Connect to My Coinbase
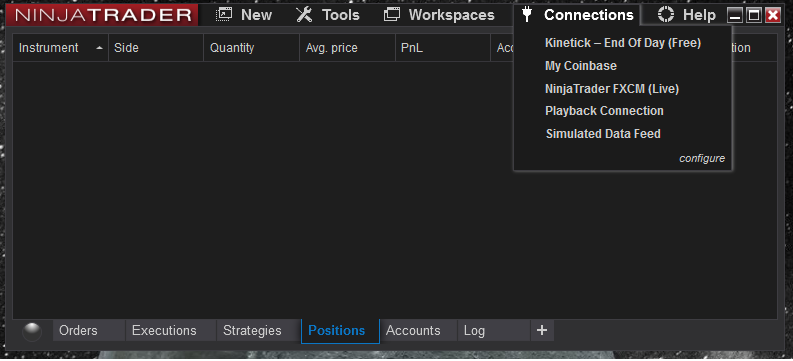Viewport: 793px width, 361px height. click(581, 66)
